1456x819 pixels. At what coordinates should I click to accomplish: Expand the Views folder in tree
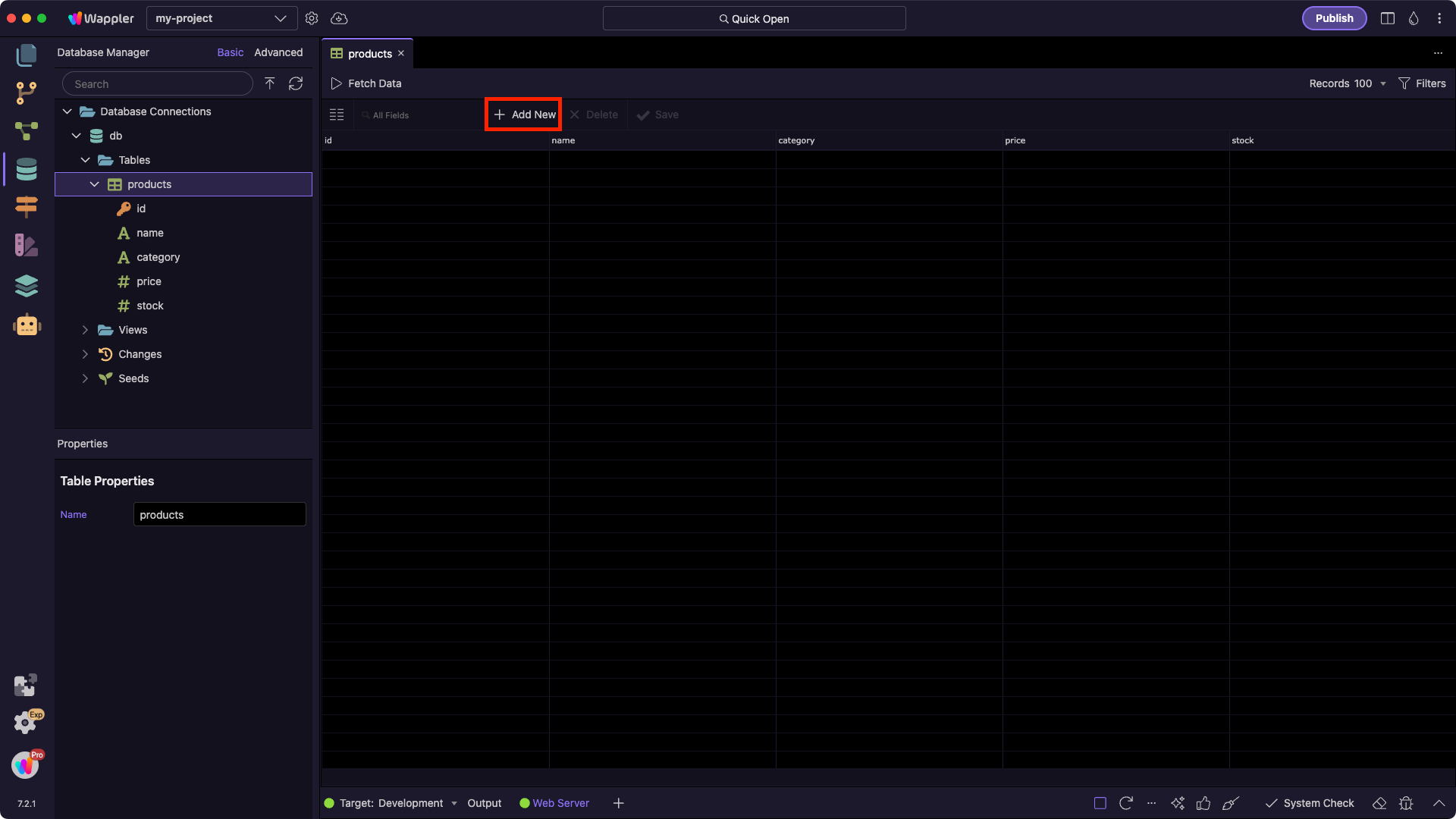point(85,330)
